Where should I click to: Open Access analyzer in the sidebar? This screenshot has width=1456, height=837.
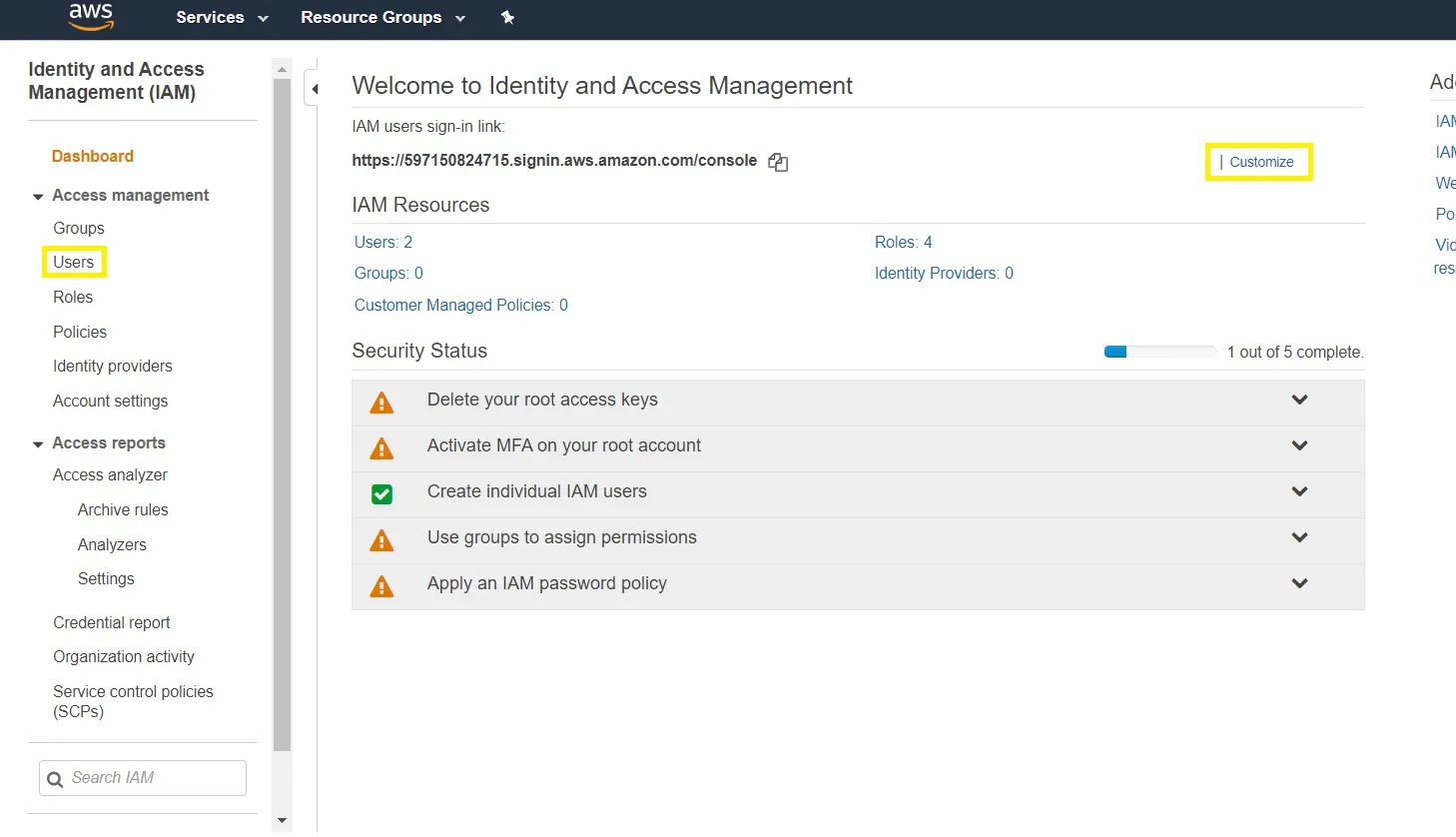[x=110, y=474]
